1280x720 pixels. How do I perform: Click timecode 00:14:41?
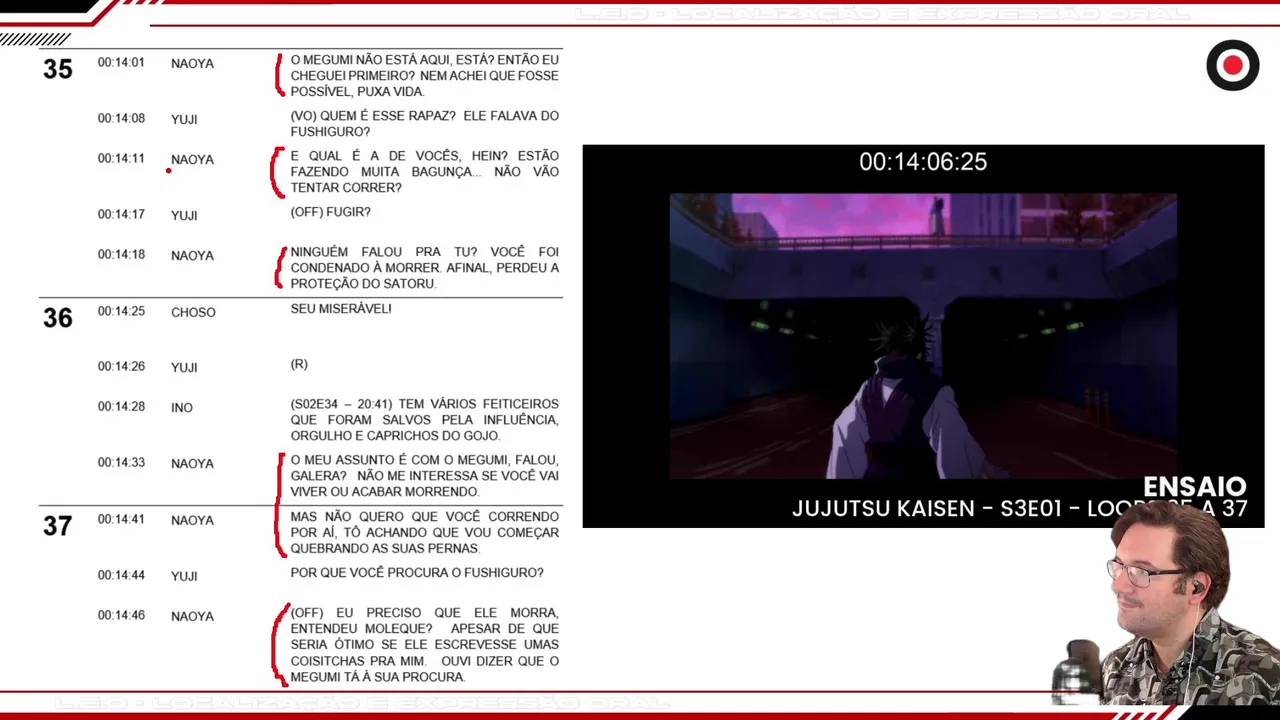point(121,519)
